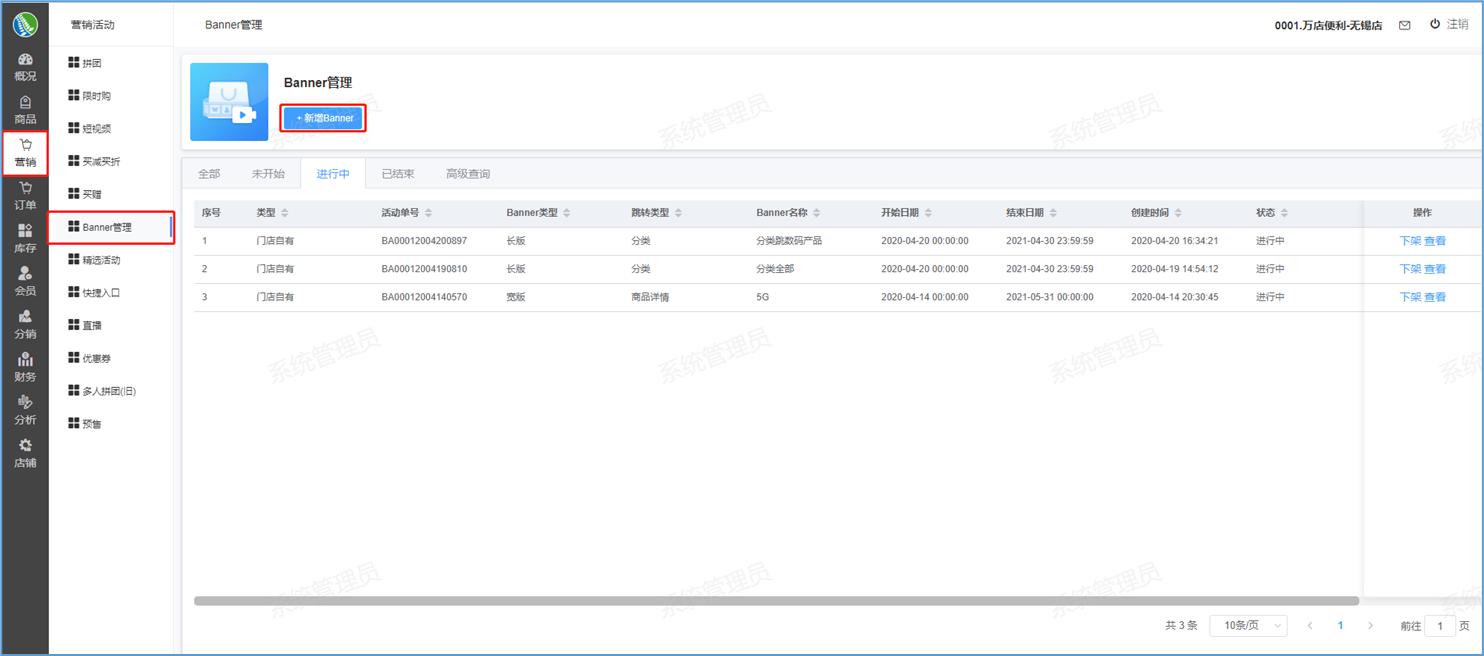Click 下架 for the 5G banner row
Image resolution: width=1484 pixels, height=656 pixels.
click(x=1410, y=297)
